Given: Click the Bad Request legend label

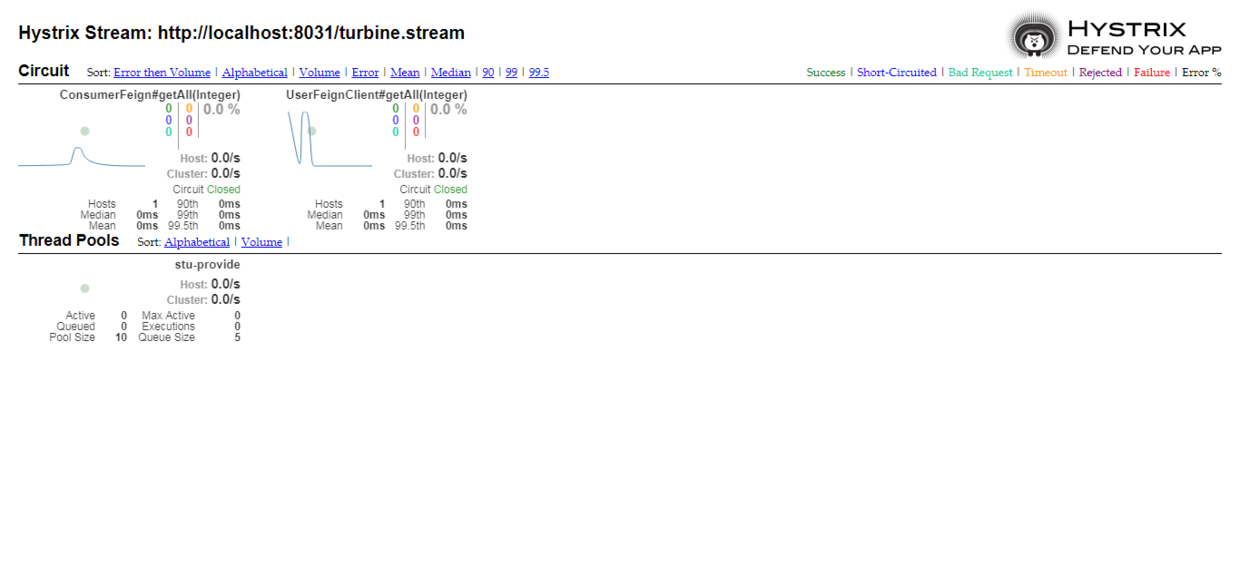Looking at the screenshot, I should point(980,73).
